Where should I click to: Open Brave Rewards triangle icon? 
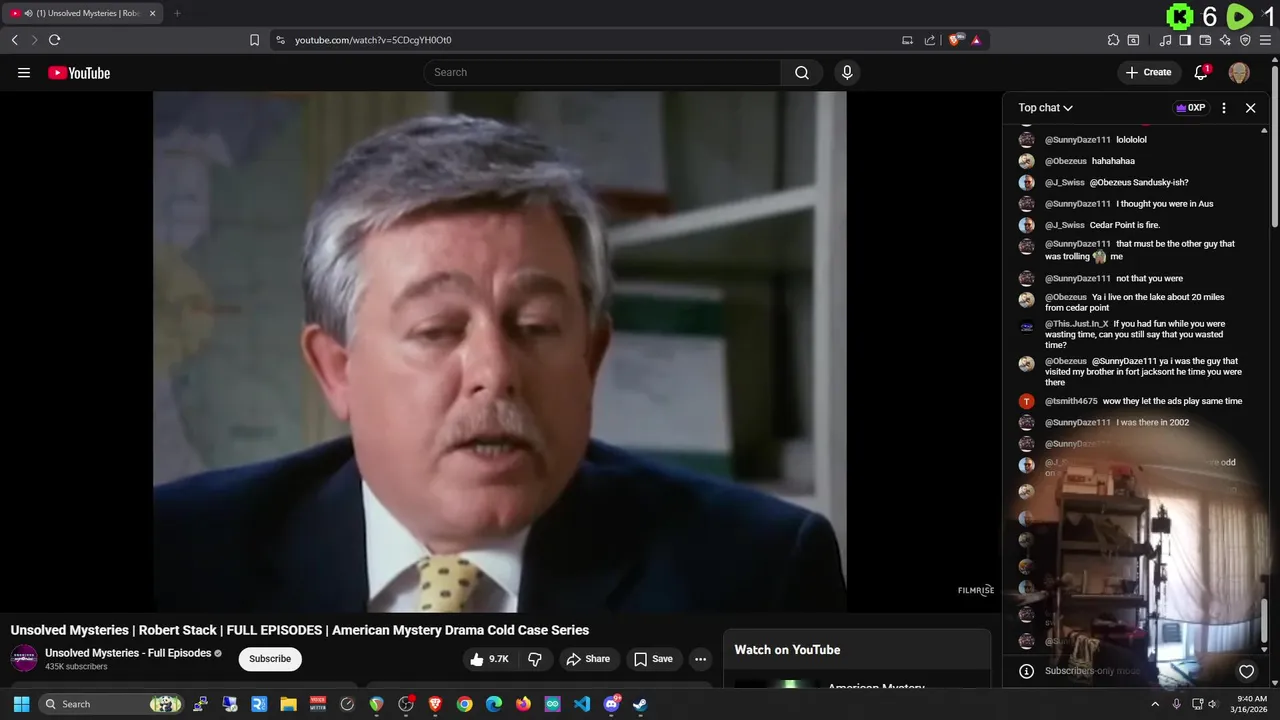point(976,40)
